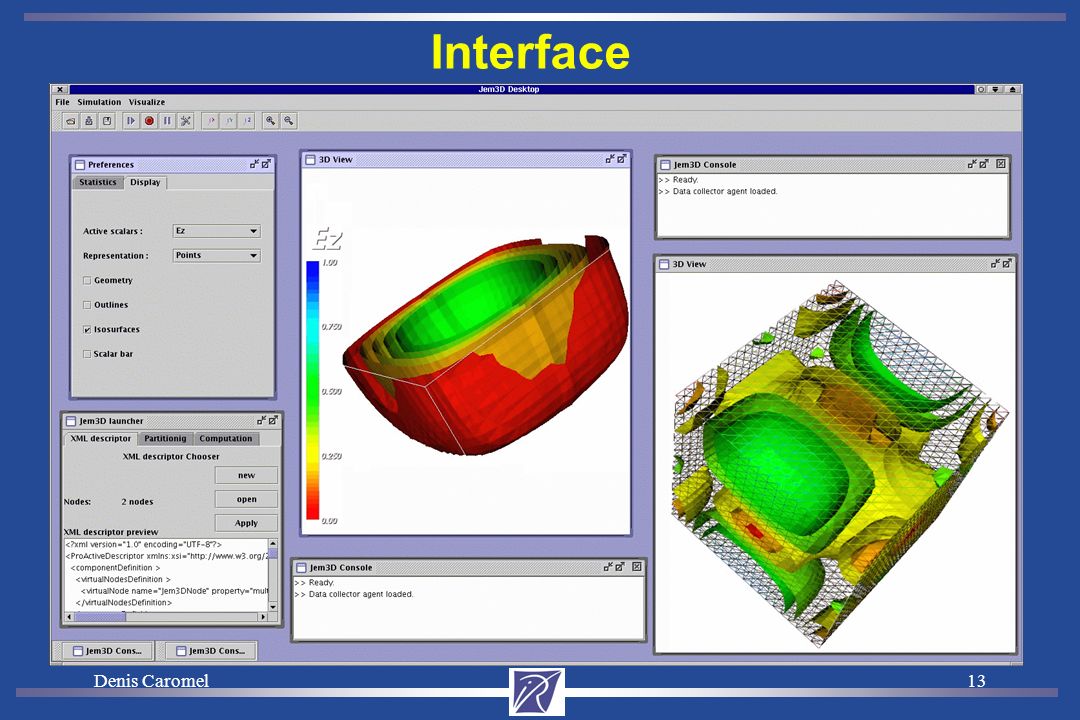Iconify the right 3D View window
This screenshot has width=1080, height=720.
point(995,263)
